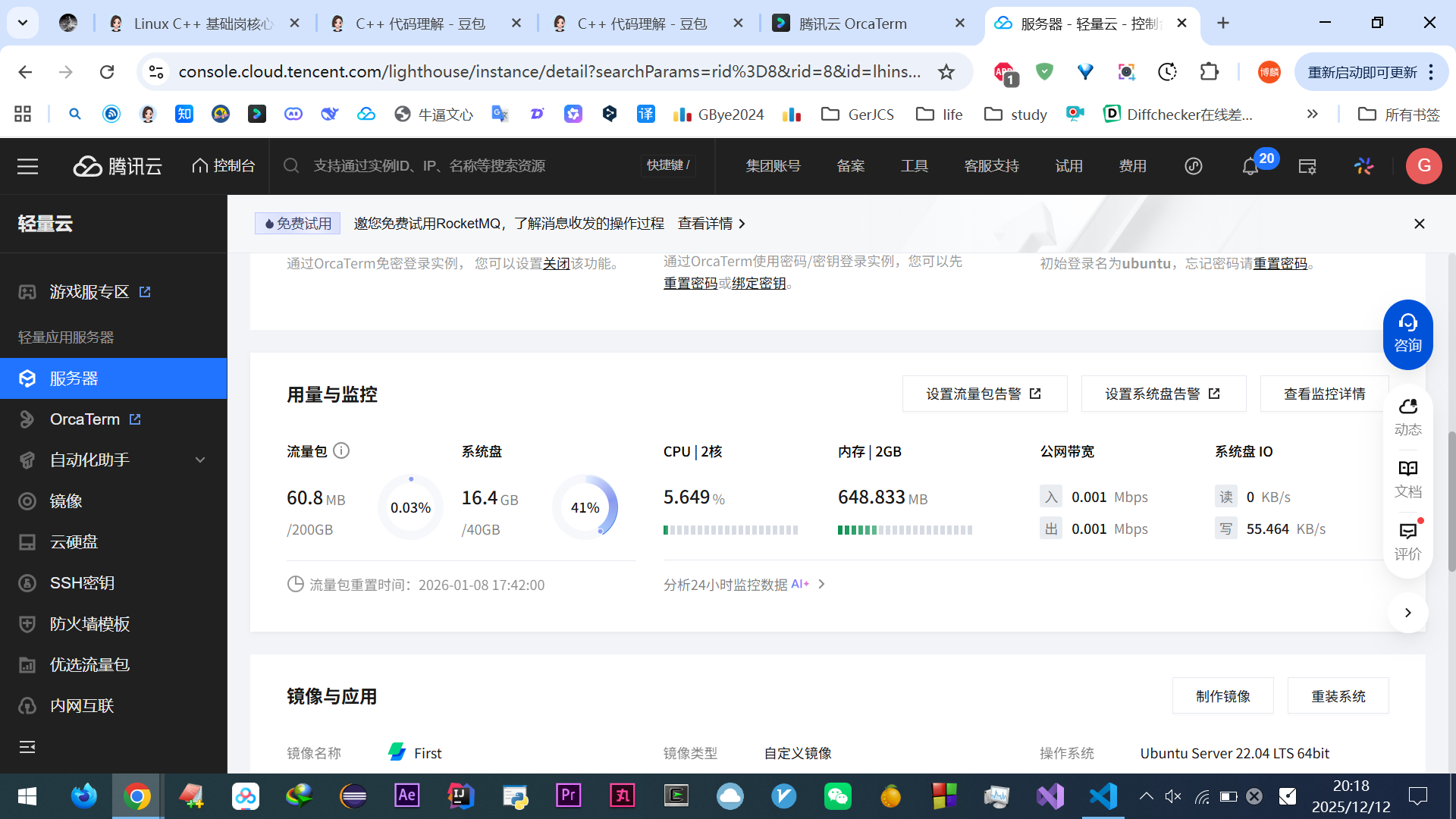1456x819 pixels.
Task: Switch to the 腾讯云 OrcaTerm browser tab
Action: click(852, 24)
